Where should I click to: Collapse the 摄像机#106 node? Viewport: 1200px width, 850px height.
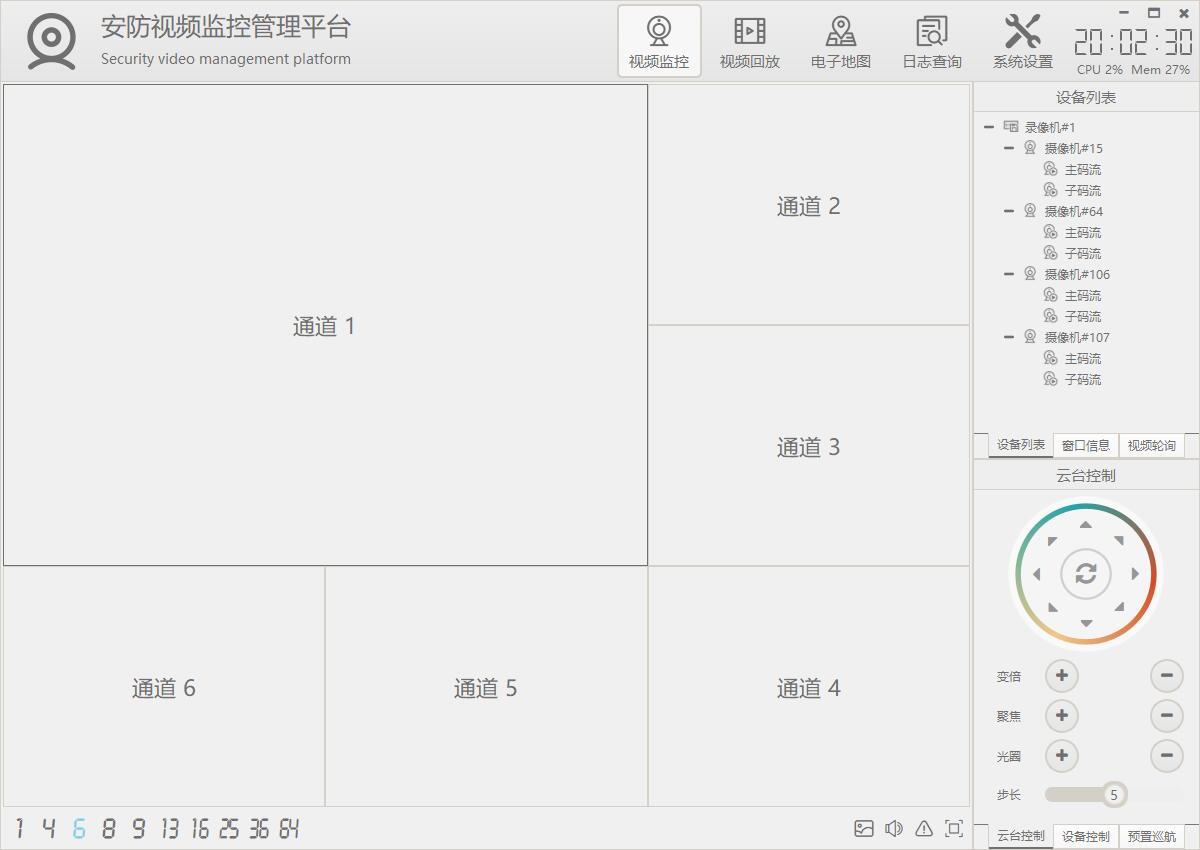1009,274
